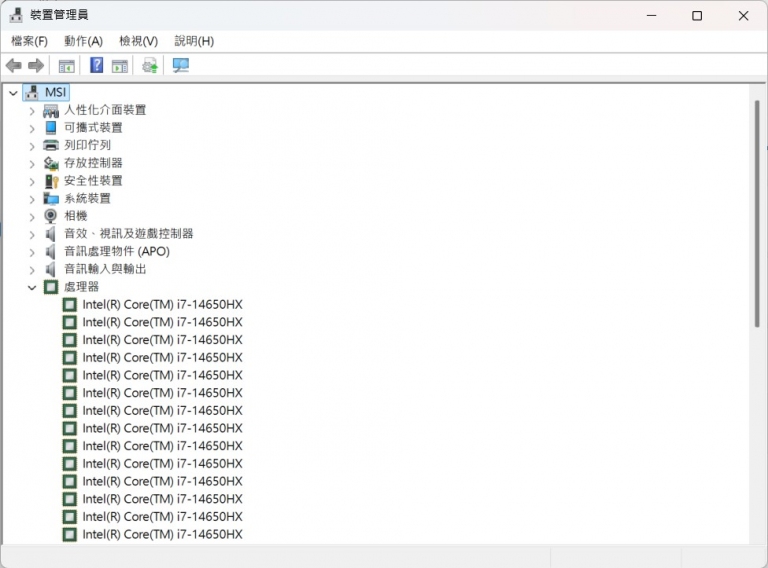The width and height of the screenshot is (768, 568).
Task: Expand the 音訊處理物件 (APO) category
Action: (32, 252)
